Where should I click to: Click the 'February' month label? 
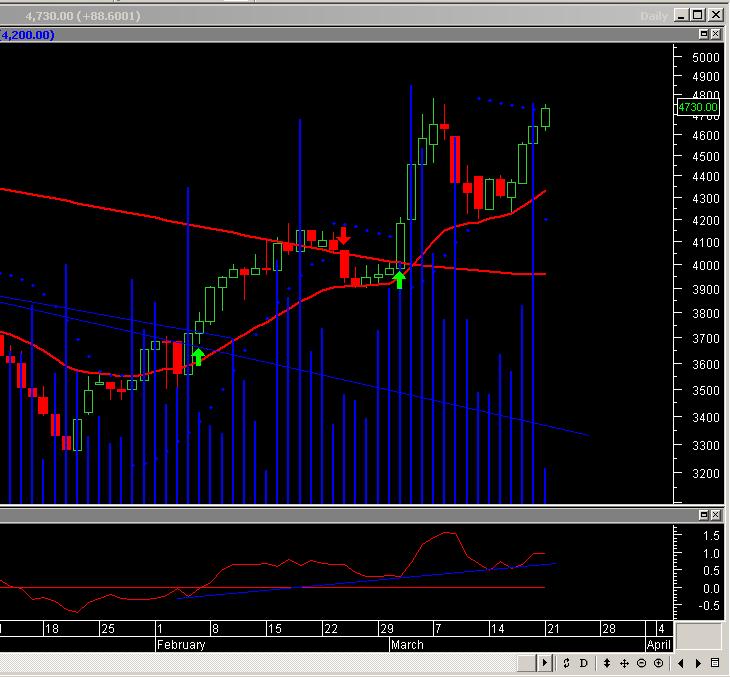181,645
